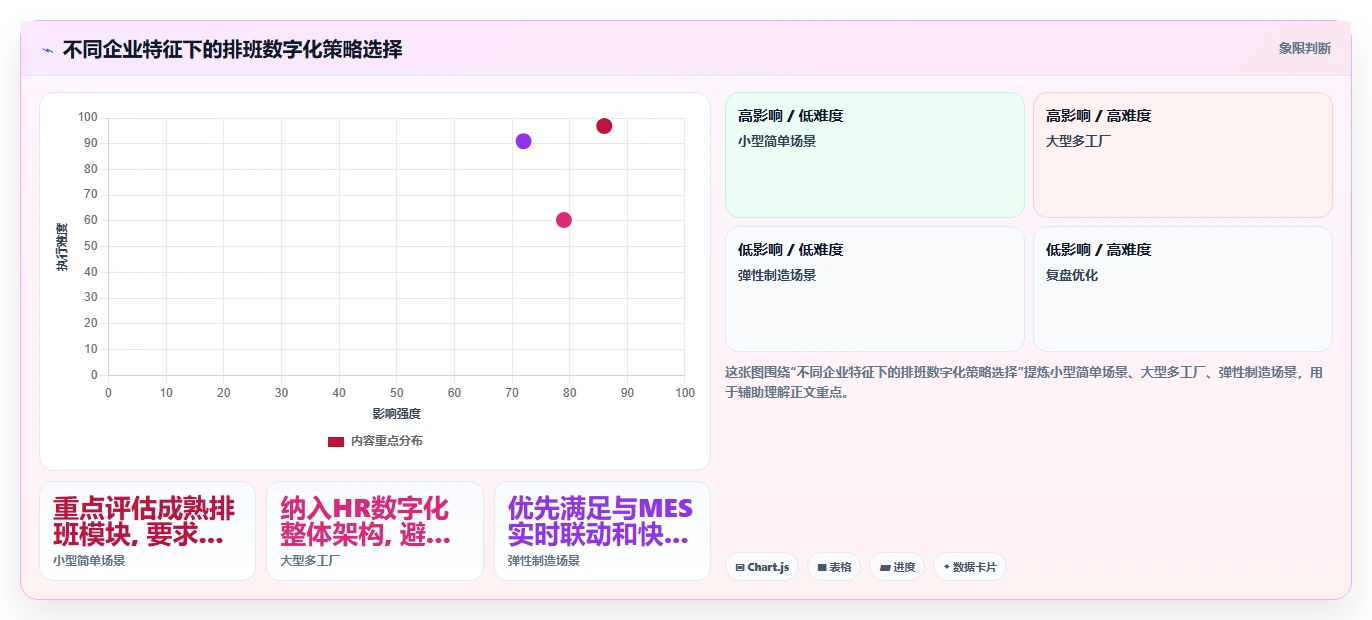1372x620 pixels.
Task: Click the 数据卡片 chip
Action: click(x=969, y=567)
